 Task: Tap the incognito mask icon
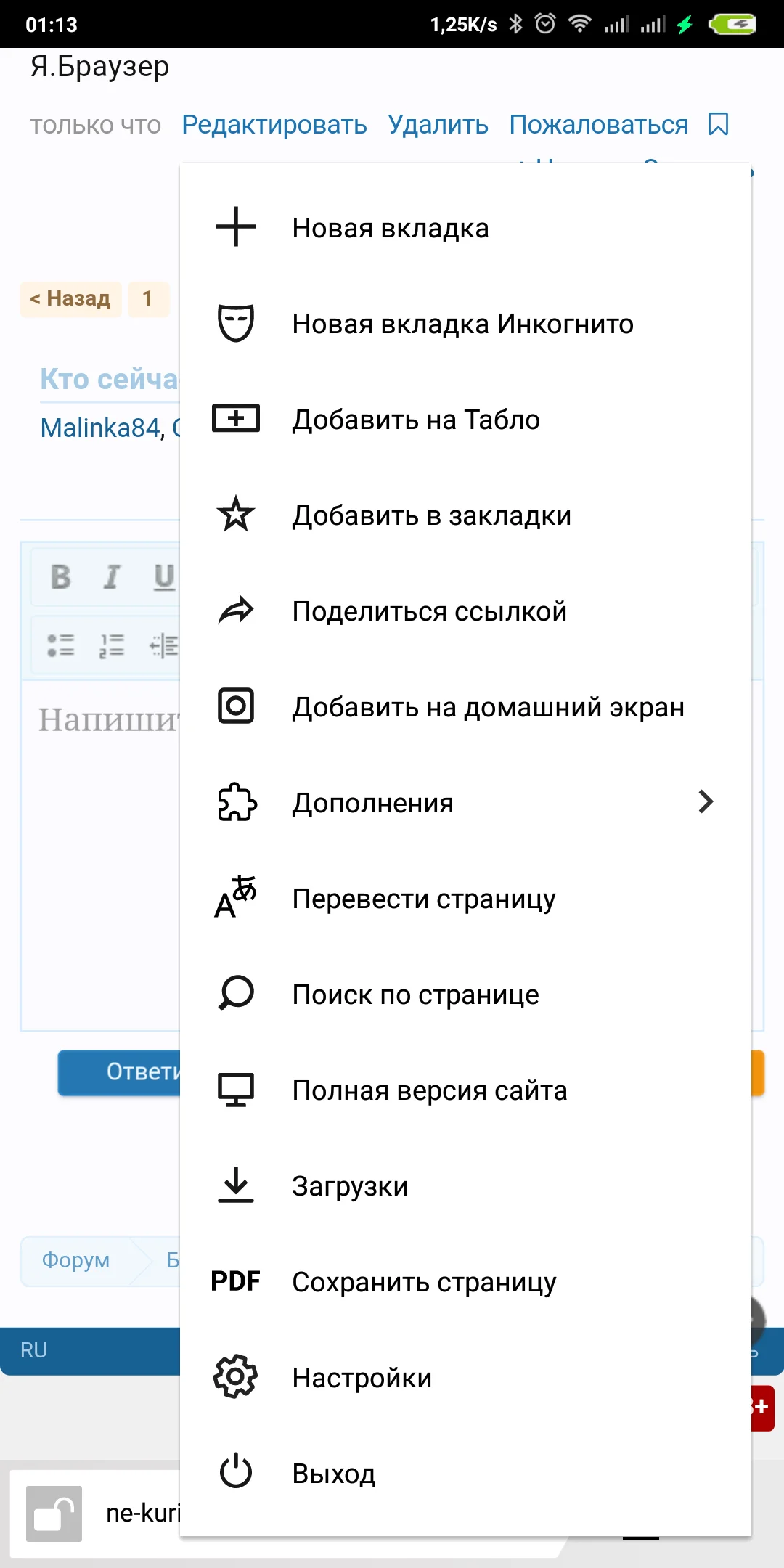(x=236, y=323)
